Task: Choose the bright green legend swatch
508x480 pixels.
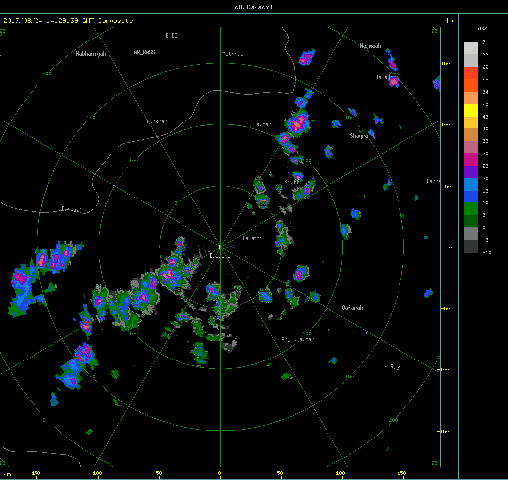Action: coord(471,209)
